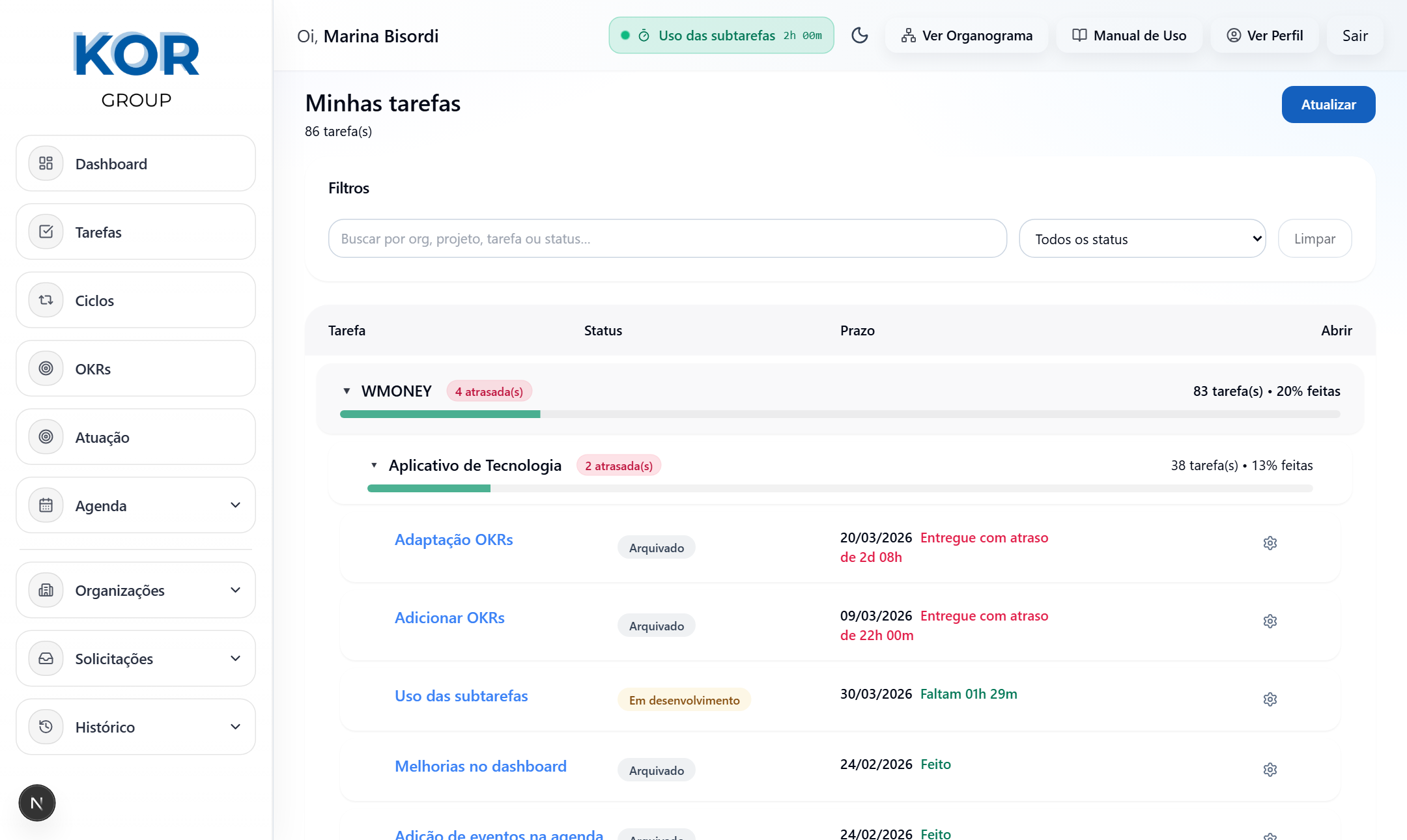Screen dimensions: 1407x840
Task: Collapse the Aplicativo de Tecnologia project
Action: tap(374, 466)
